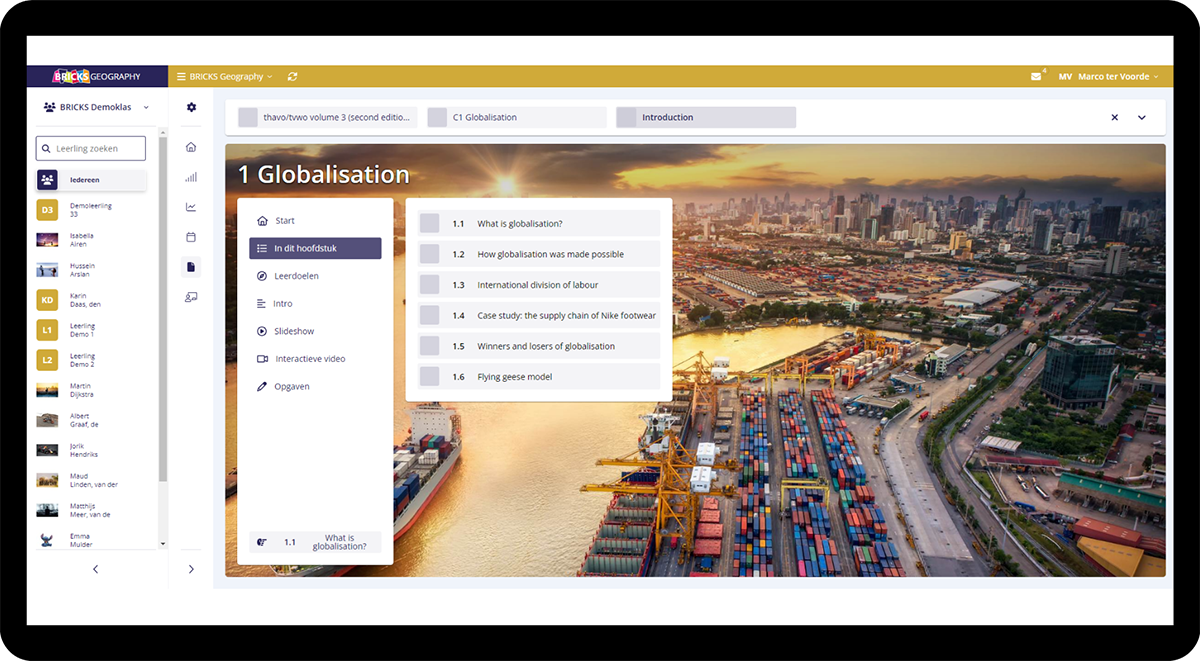The image size is (1200, 661).
Task: Open the line chart progress icon
Action: point(191,207)
